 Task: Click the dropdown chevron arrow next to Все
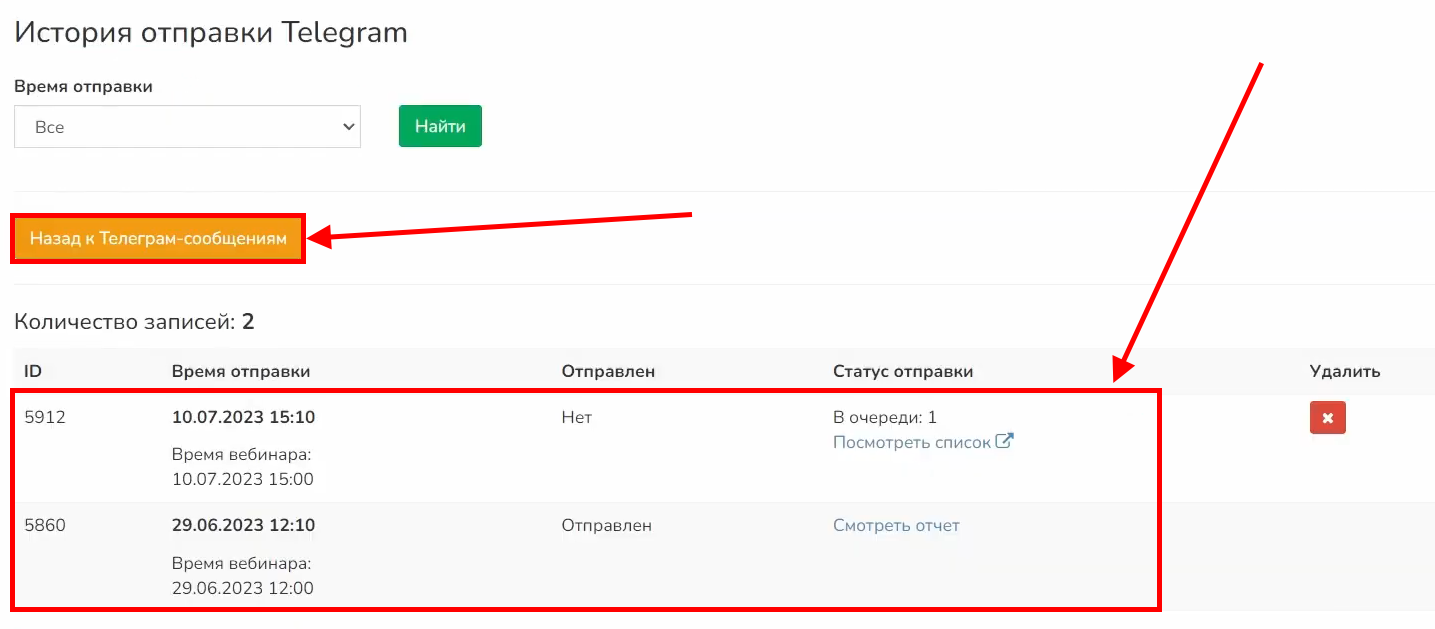pyautogui.click(x=348, y=127)
